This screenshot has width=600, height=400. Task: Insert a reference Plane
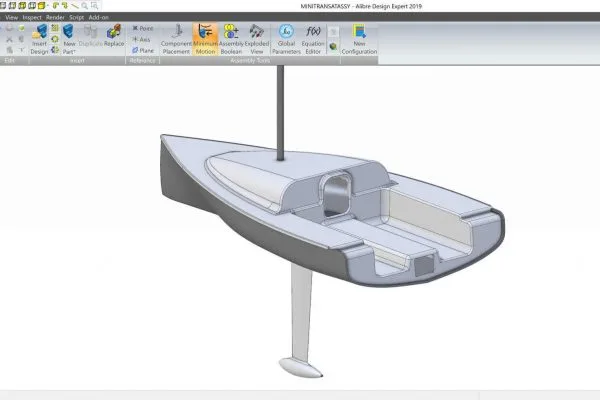tap(143, 50)
